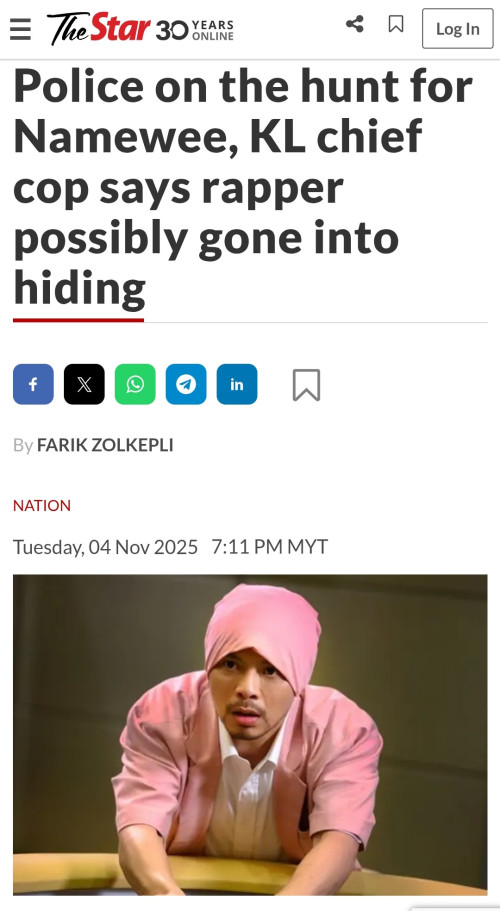Open author FARIK ZOLKEPLI profile link
This screenshot has height=911, width=500.
pos(105,445)
